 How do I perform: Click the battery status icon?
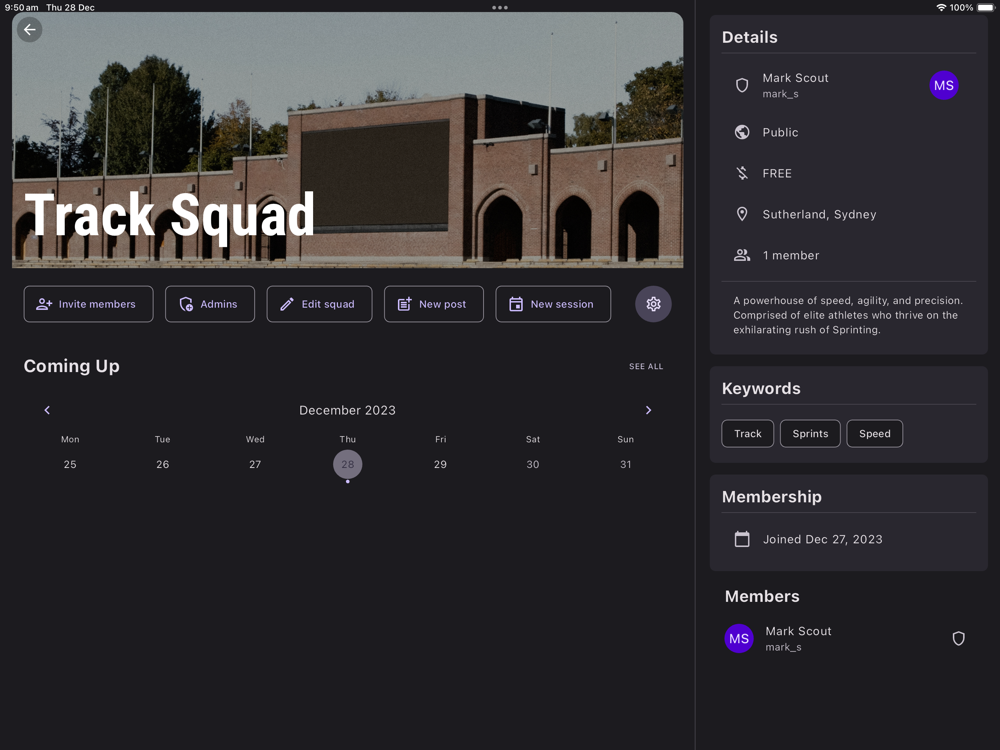coord(986,8)
